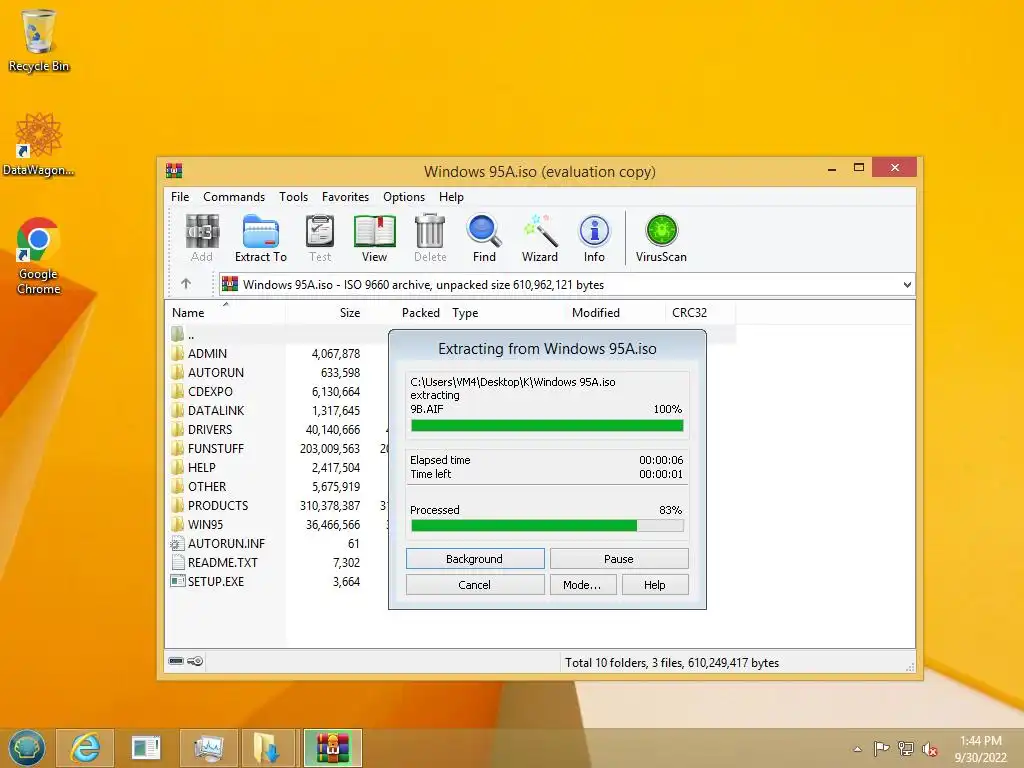Viewport: 1024px width, 768px height.
Task: Click the drive icon in status bar
Action: pos(176,661)
